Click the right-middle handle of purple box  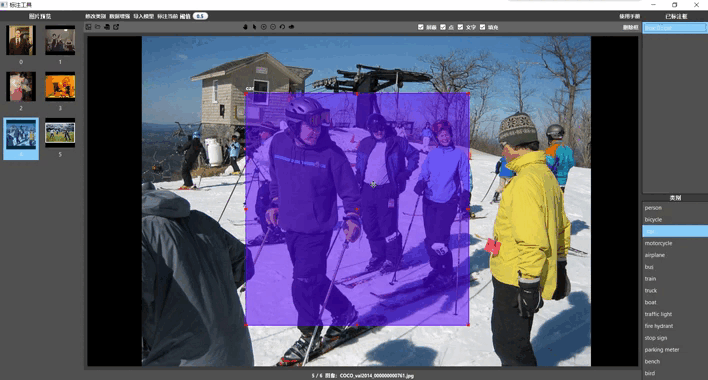point(468,209)
